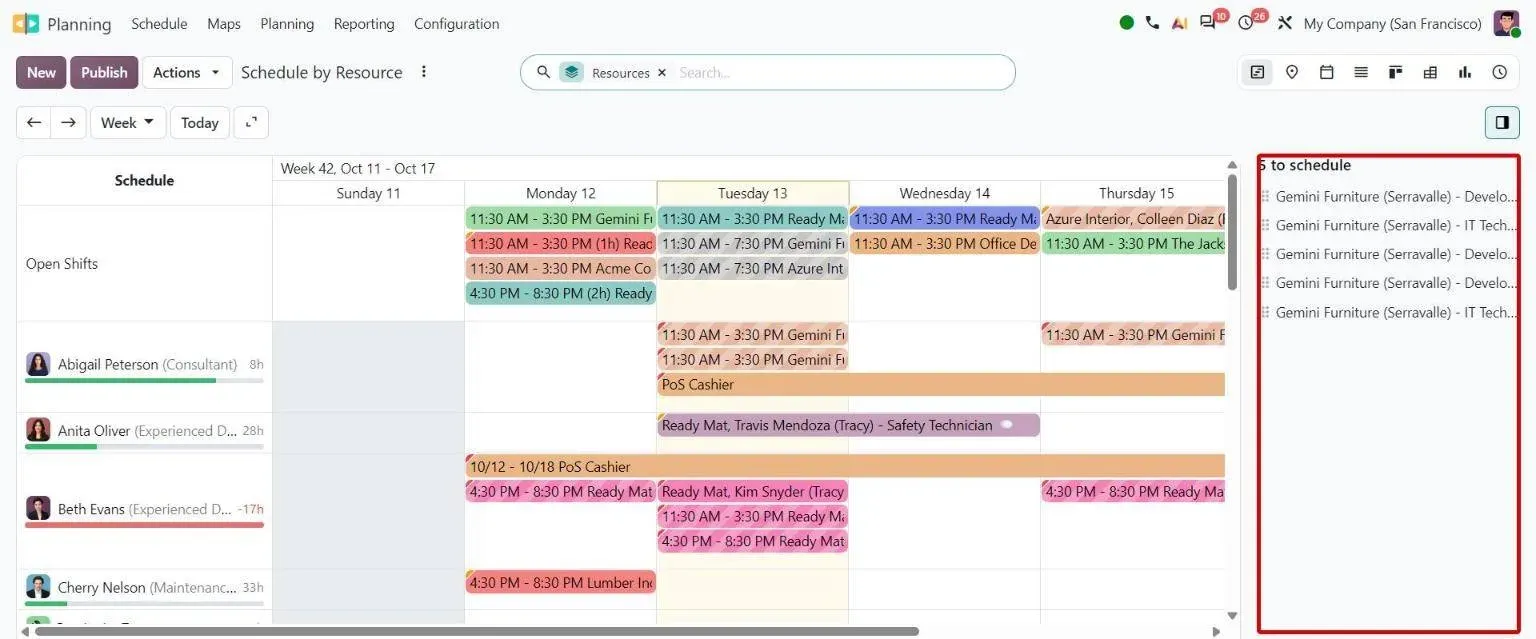Image resolution: width=1536 pixels, height=639 pixels.
Task: Open the Reporting menu
Action: (364, 23)
